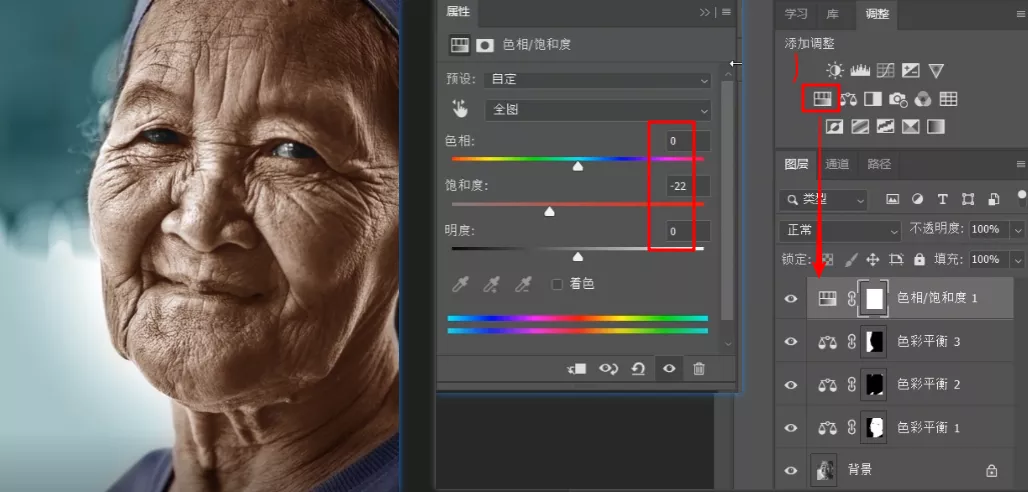Open the 属性 panel options menu
Screen dimensions: 1028x492
coord(726,12)
